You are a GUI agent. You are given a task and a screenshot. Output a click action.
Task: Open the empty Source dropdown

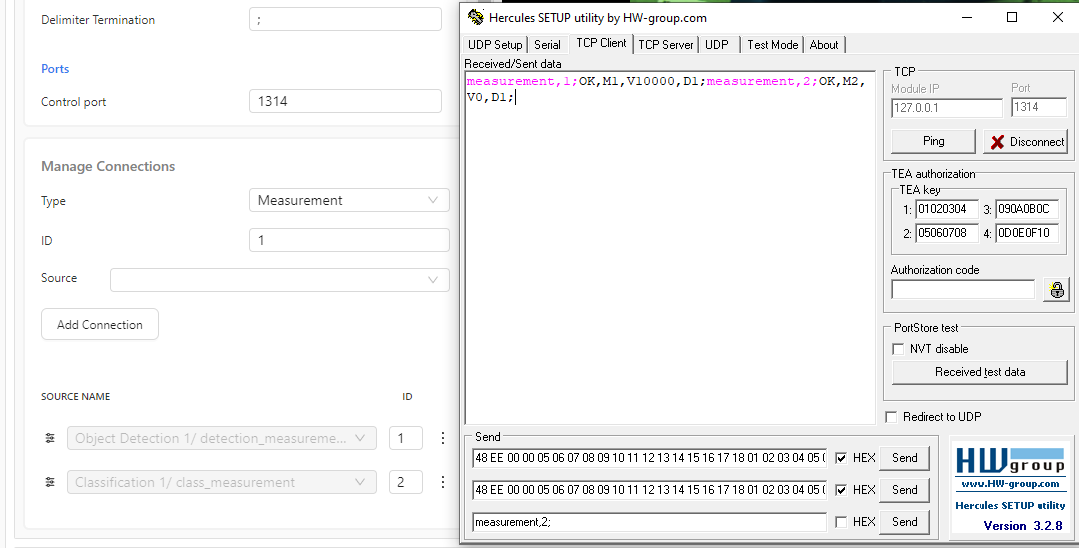(x=279, y=280)
